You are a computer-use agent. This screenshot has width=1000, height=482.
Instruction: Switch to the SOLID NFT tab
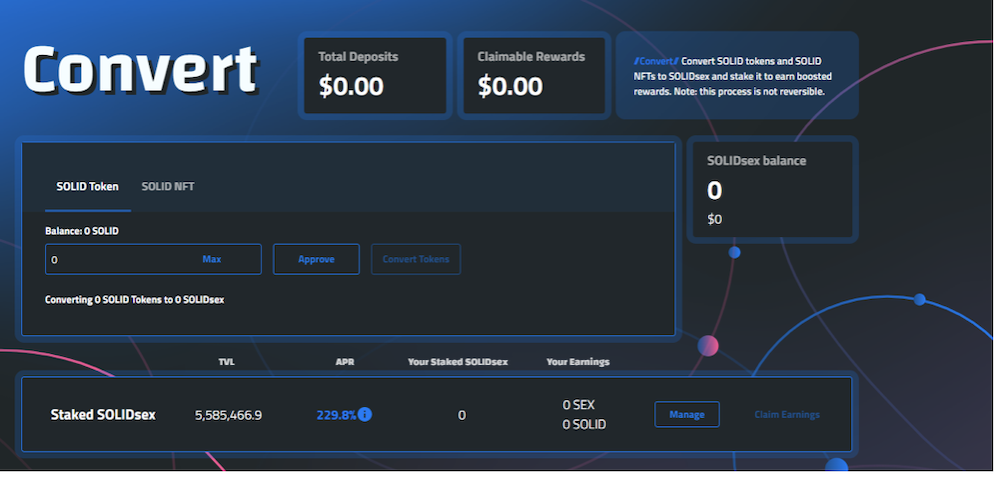click(168, 187)
